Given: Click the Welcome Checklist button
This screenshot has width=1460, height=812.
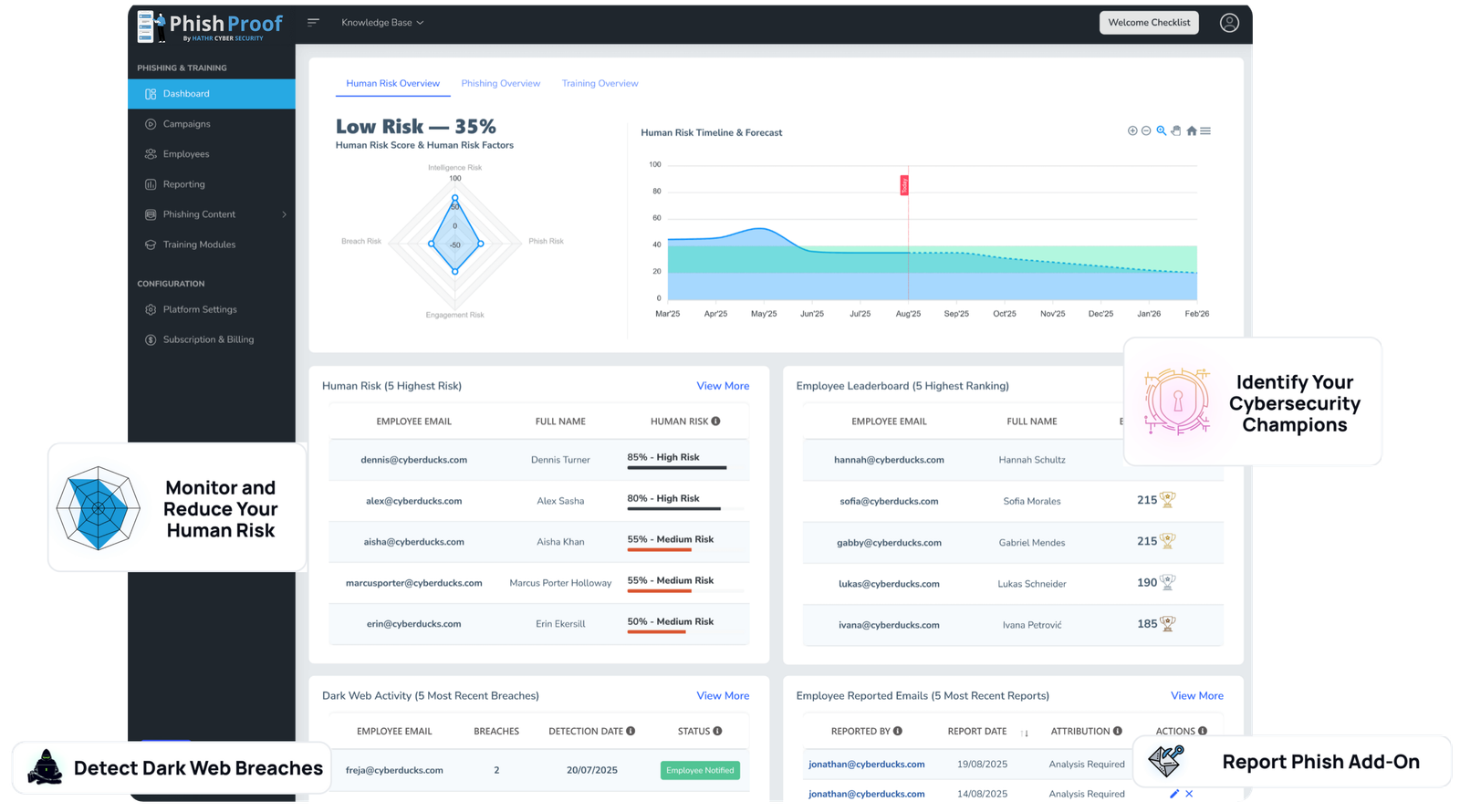Looking at the screenshot, I should click(1149, 23).
